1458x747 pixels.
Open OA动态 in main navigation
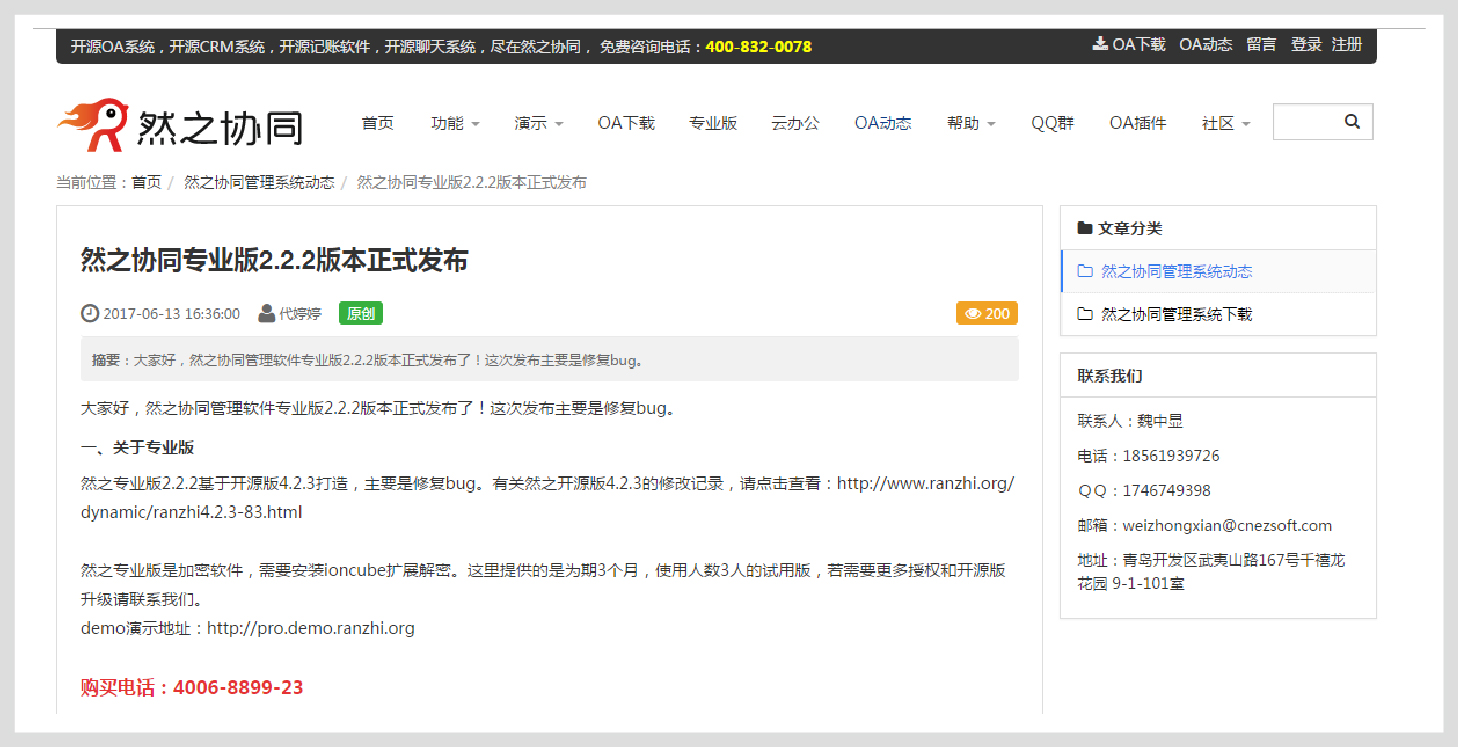click(883, 123)
